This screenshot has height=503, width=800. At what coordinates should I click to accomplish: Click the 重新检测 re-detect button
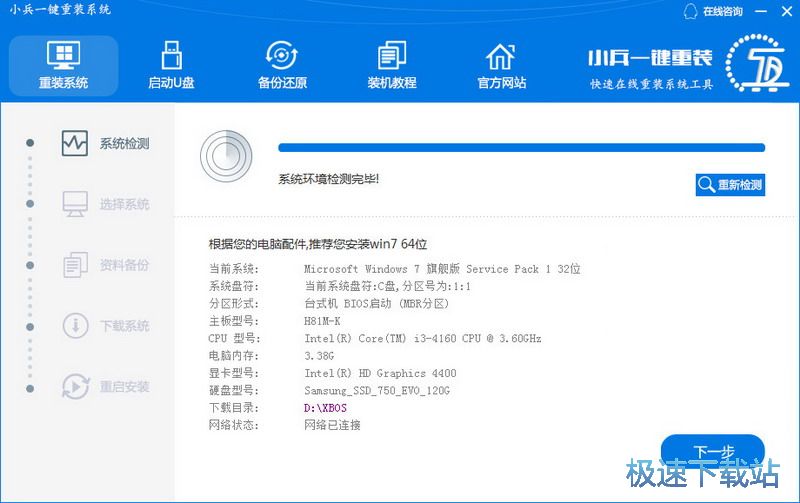(730, 185)
